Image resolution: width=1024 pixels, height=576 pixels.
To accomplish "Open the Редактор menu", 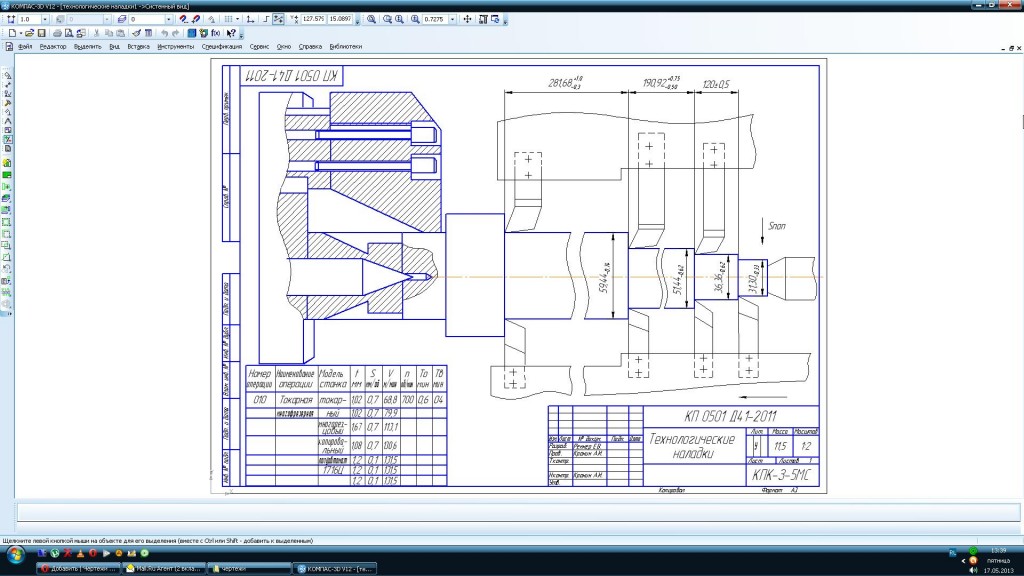I will pyautogui.click(x=53, y=47).
